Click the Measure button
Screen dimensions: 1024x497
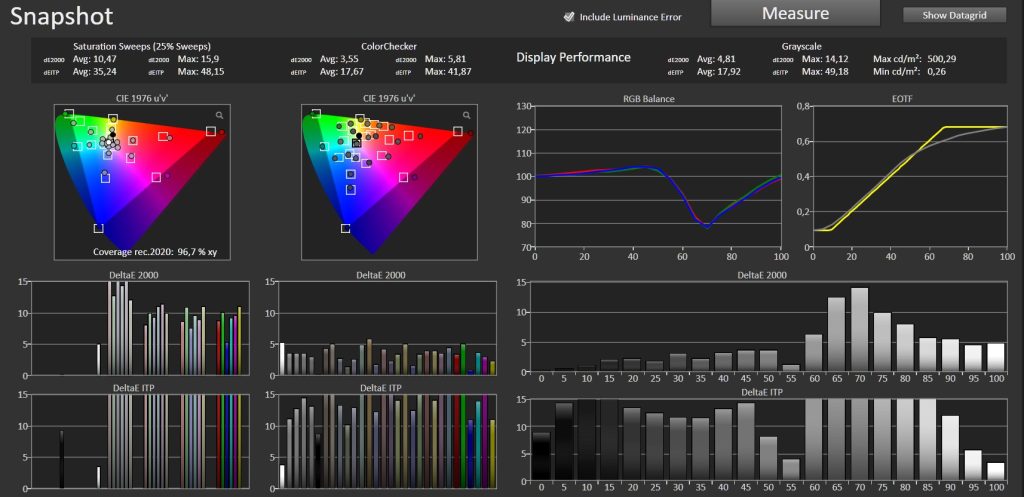(795, 13)
